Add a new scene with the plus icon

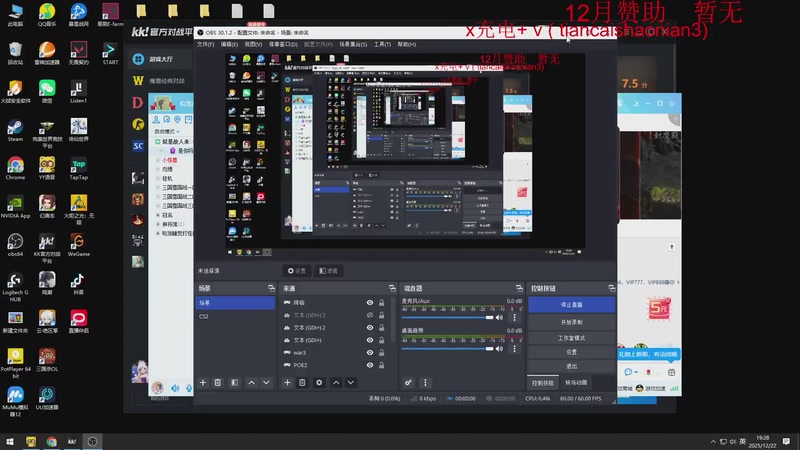click(203, 382)
